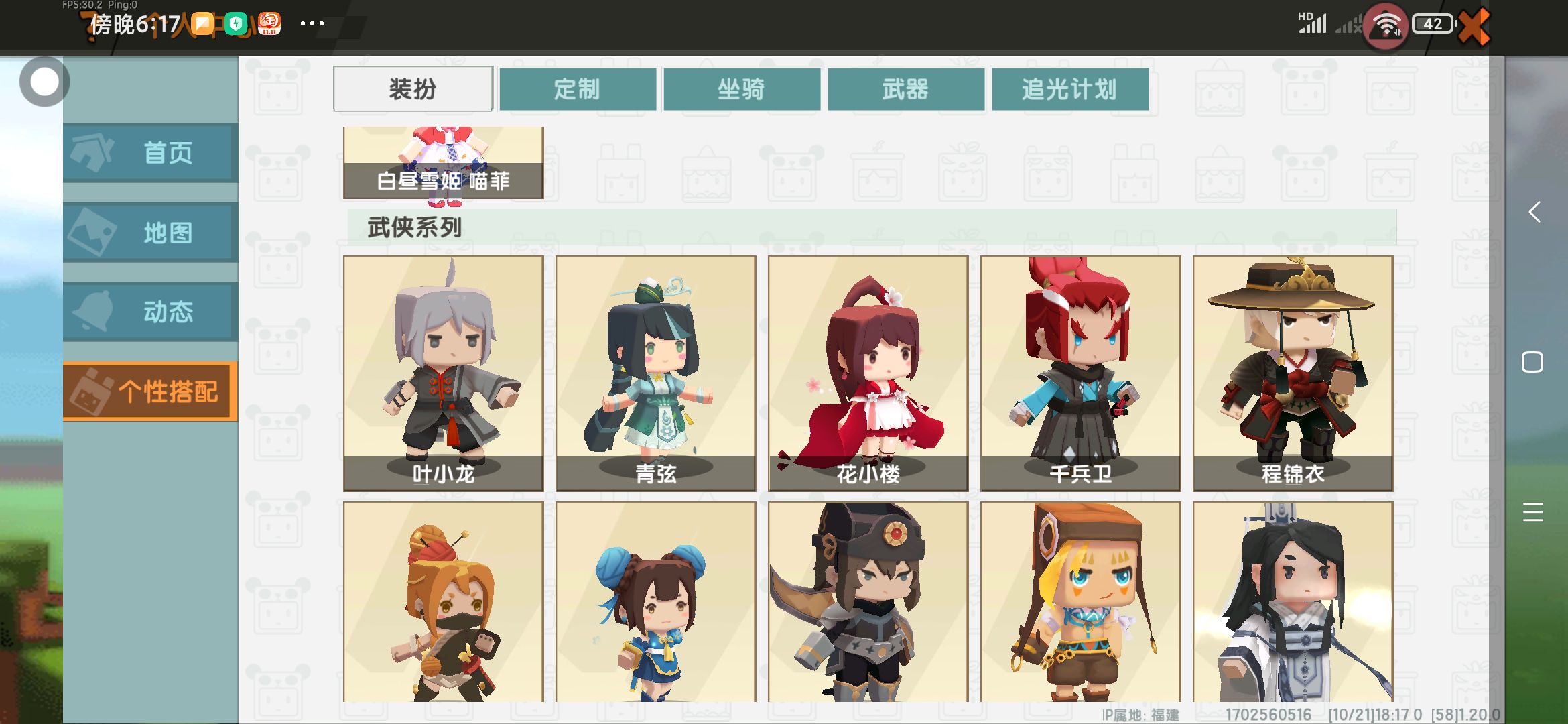Switch to the 武器 tab
1568x724 pixels.
point(905,88)
